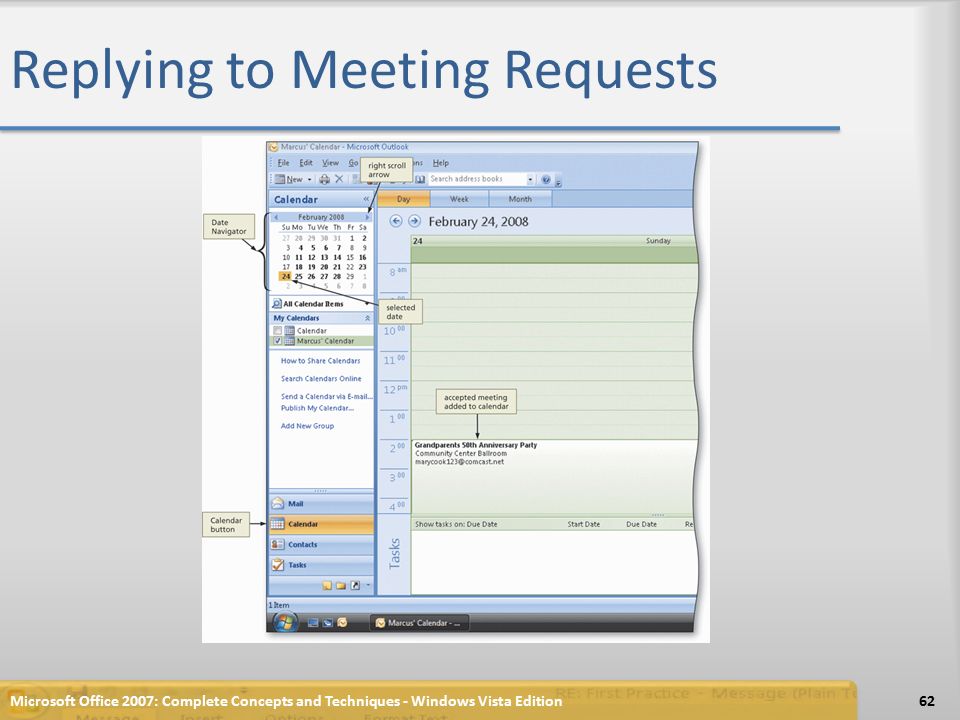Image resolution: width=960 pixels, height=720 pixels.
Task: Click the Due Date column header
Action: (x=642, y=524)
